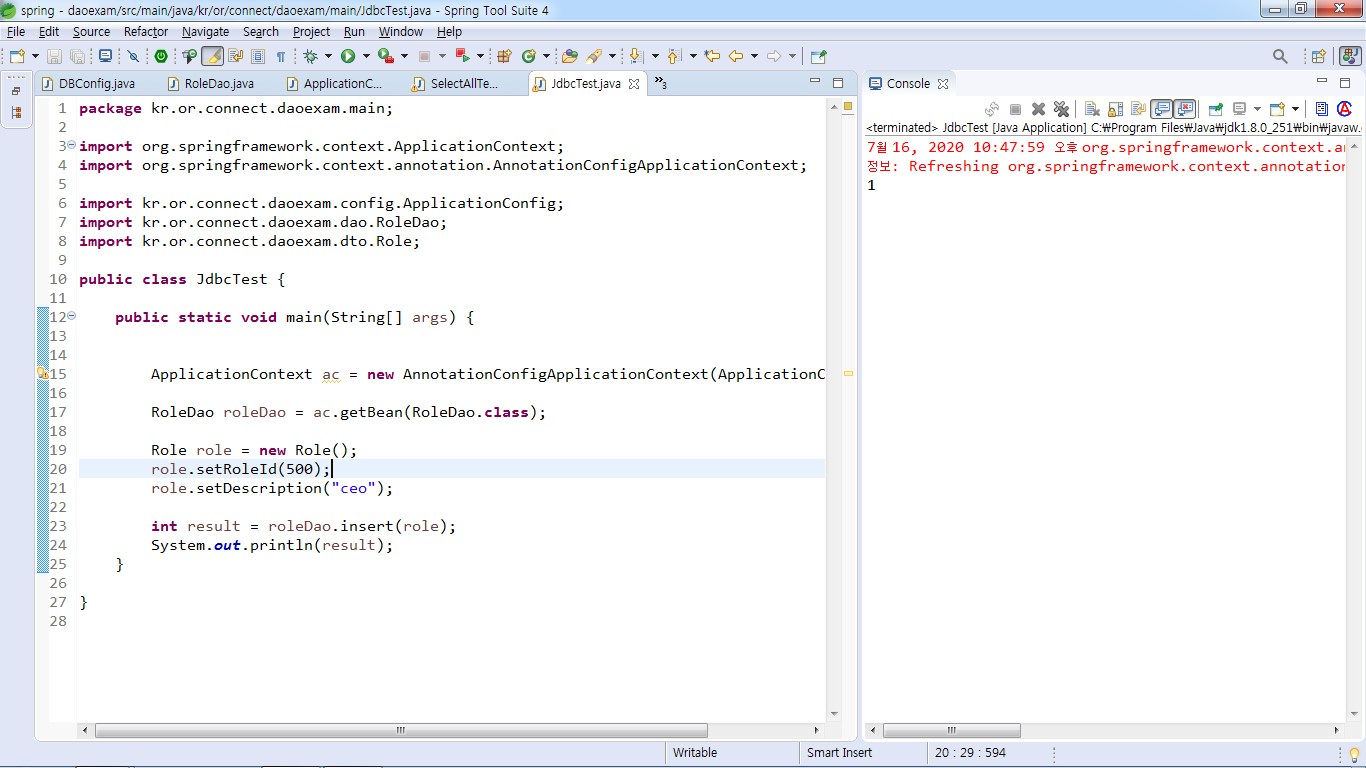
Task: Click the Back navigation arrow icon
Action: (736, 56)
